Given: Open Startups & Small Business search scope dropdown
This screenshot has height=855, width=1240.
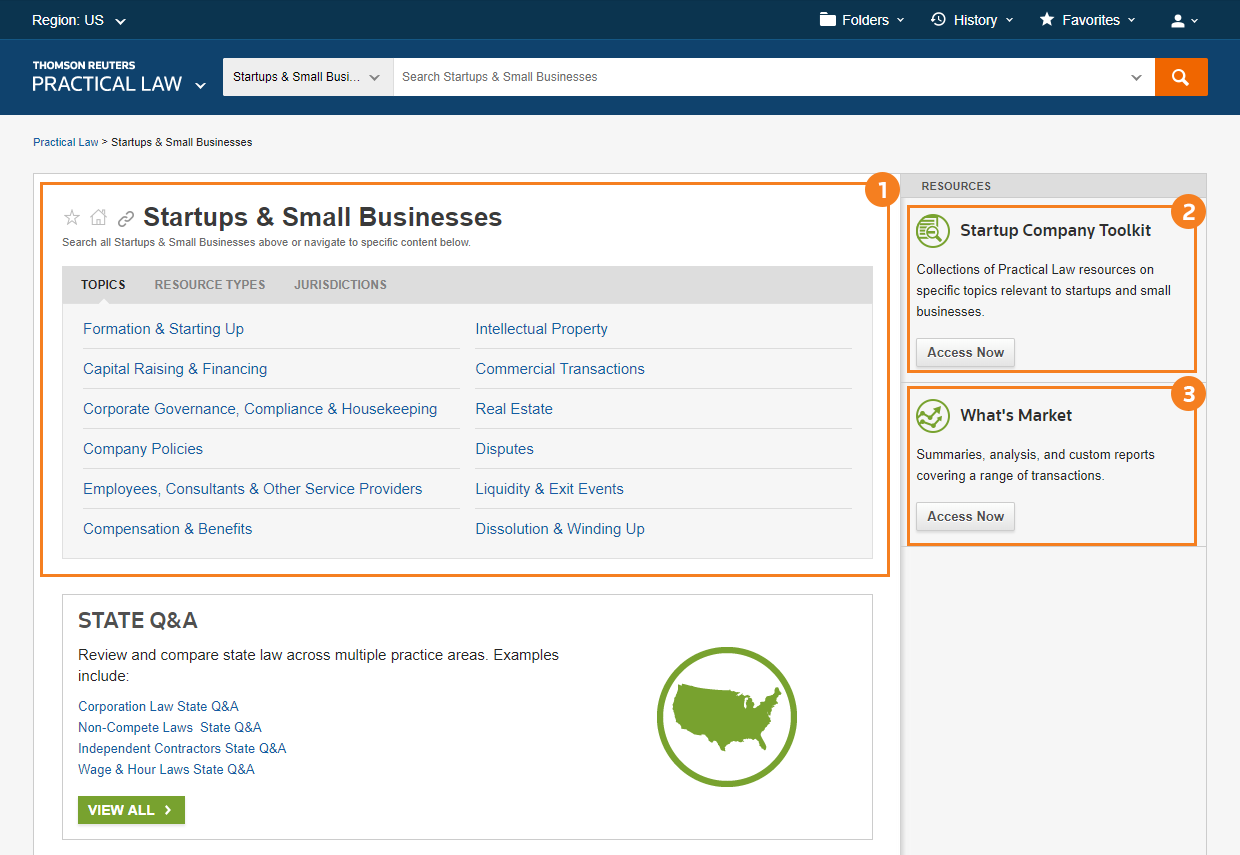Looking at the screenshot, I should [307, 77].
